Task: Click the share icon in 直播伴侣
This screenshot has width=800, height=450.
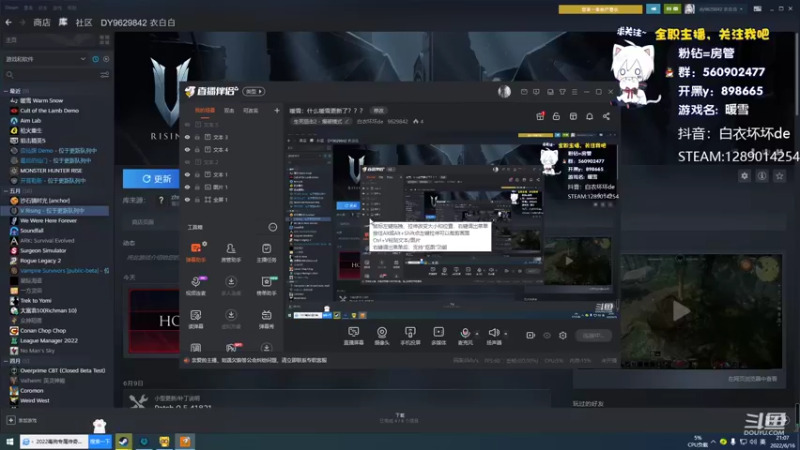Action: coord(606,116)
